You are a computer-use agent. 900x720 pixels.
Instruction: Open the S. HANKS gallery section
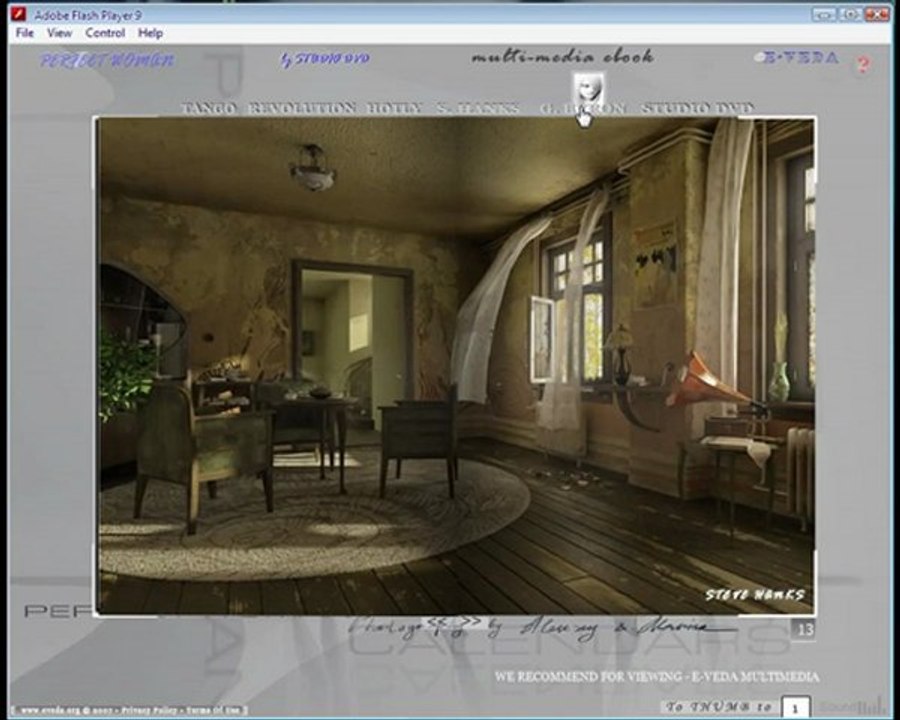click(478, 108)
